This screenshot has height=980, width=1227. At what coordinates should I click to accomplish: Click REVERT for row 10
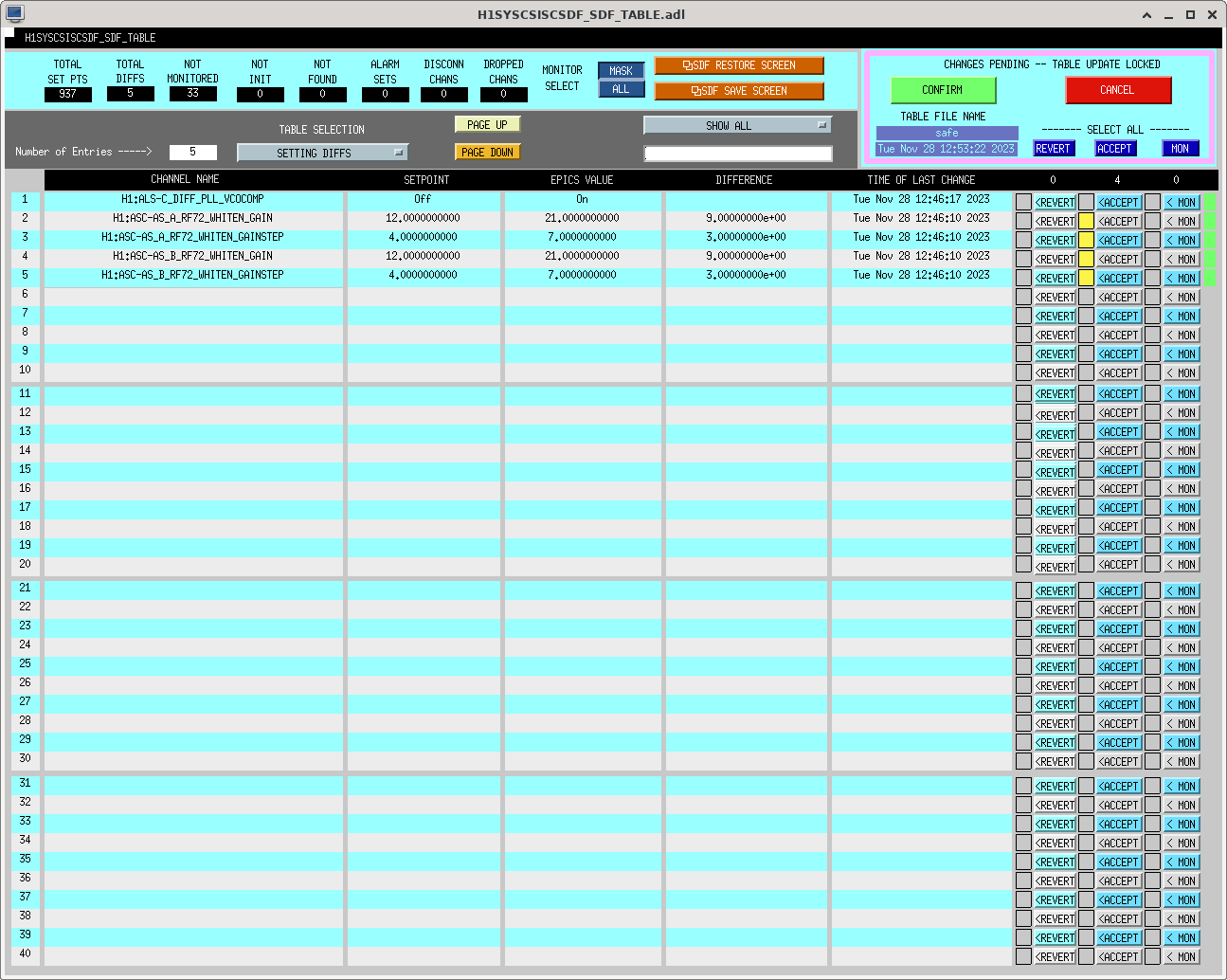click(x=1055, y=373)
